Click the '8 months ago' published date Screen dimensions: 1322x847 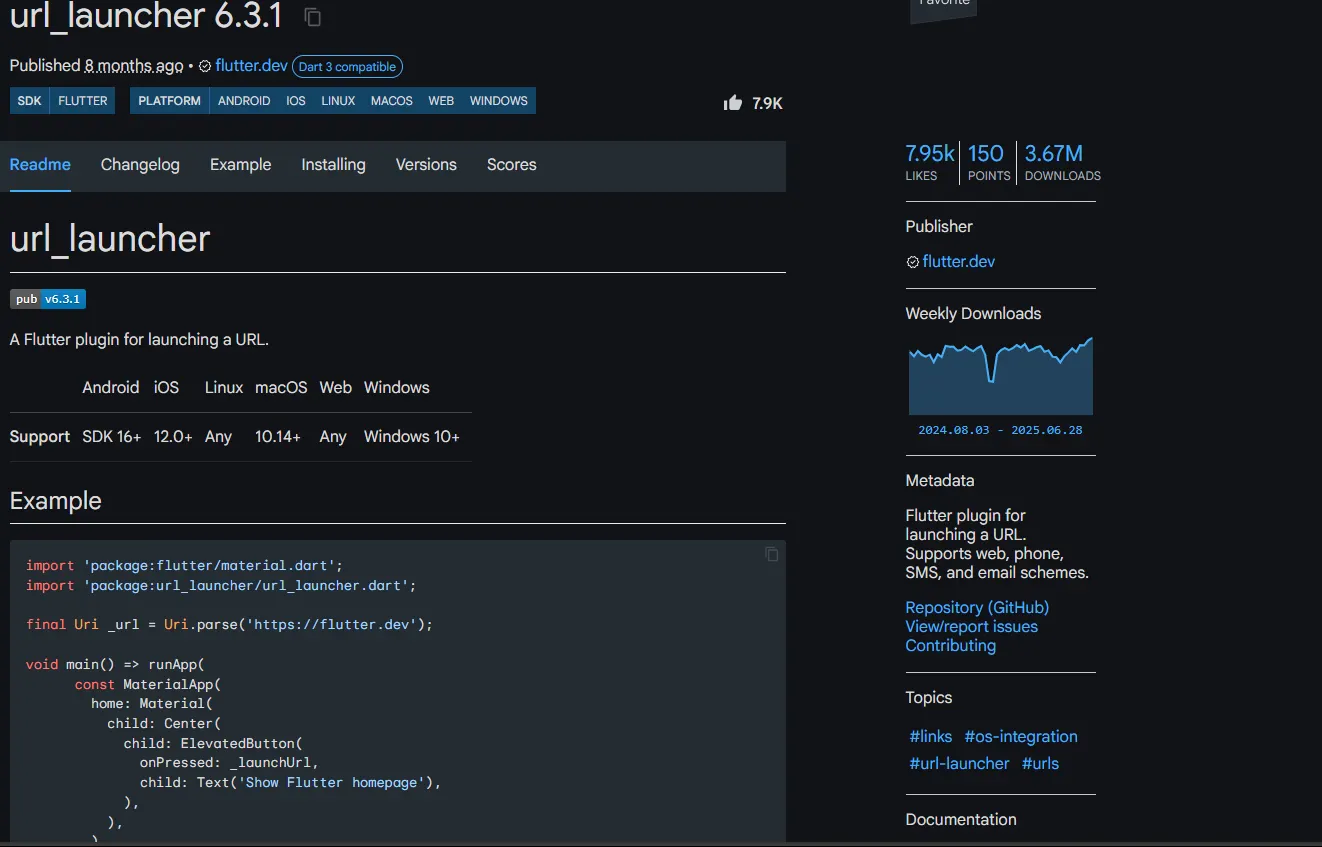click(134, 66)
